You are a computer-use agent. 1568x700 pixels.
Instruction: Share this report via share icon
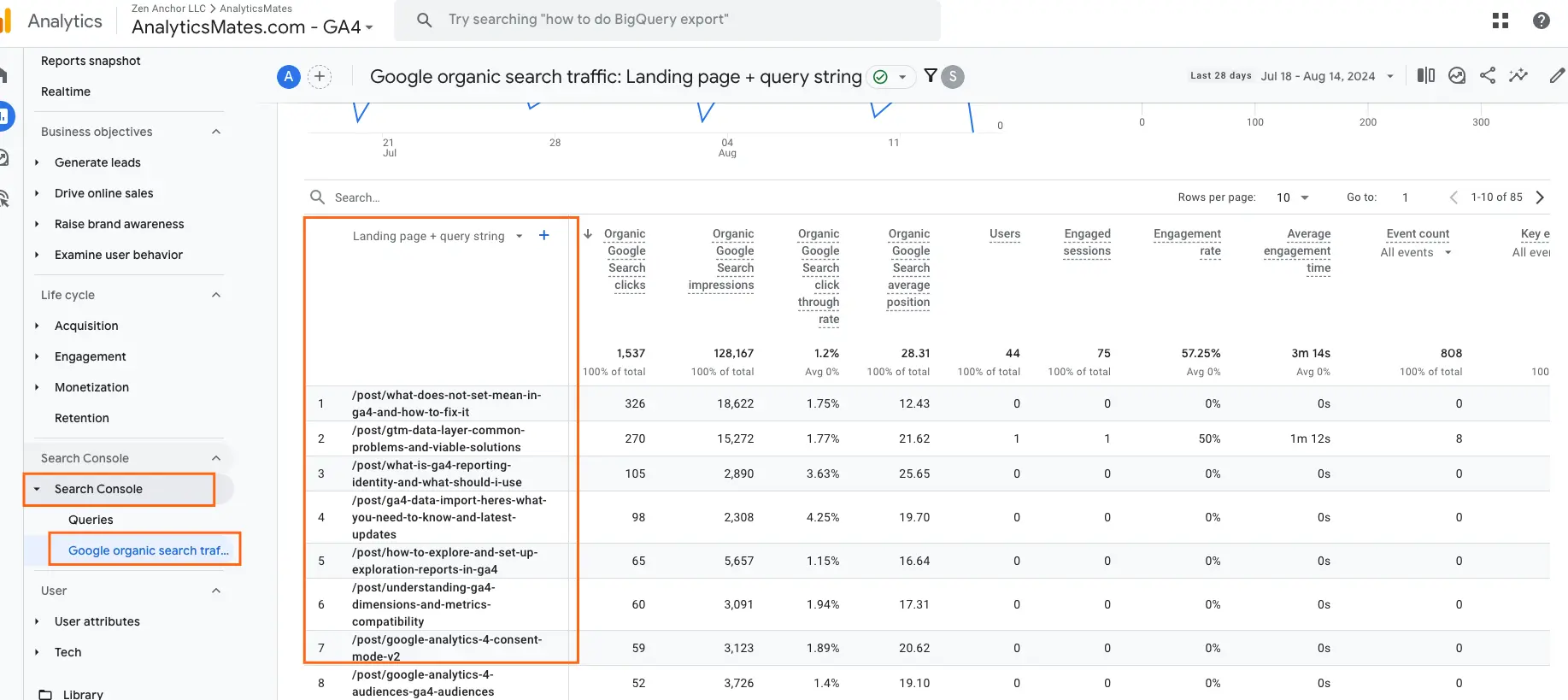[x=1488, y=76]
